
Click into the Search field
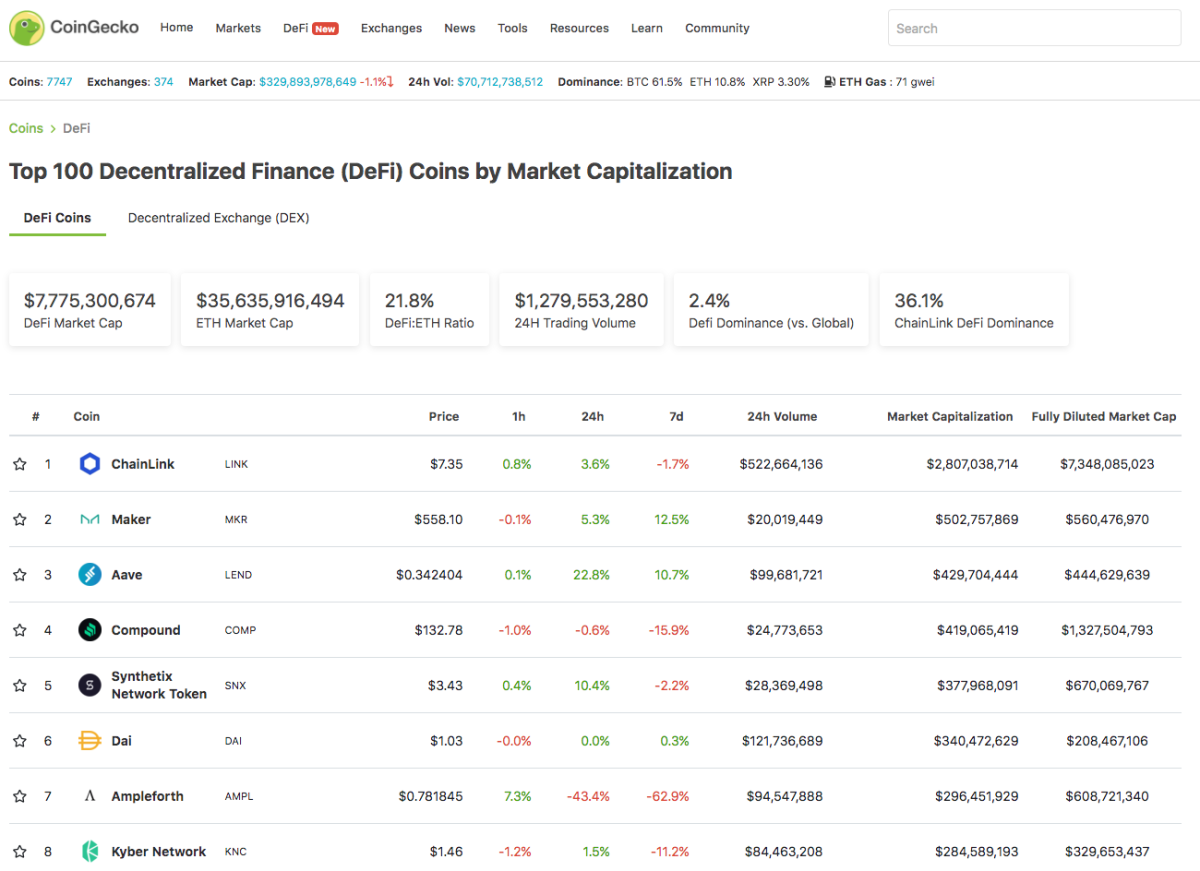[x=1034, y=29]
